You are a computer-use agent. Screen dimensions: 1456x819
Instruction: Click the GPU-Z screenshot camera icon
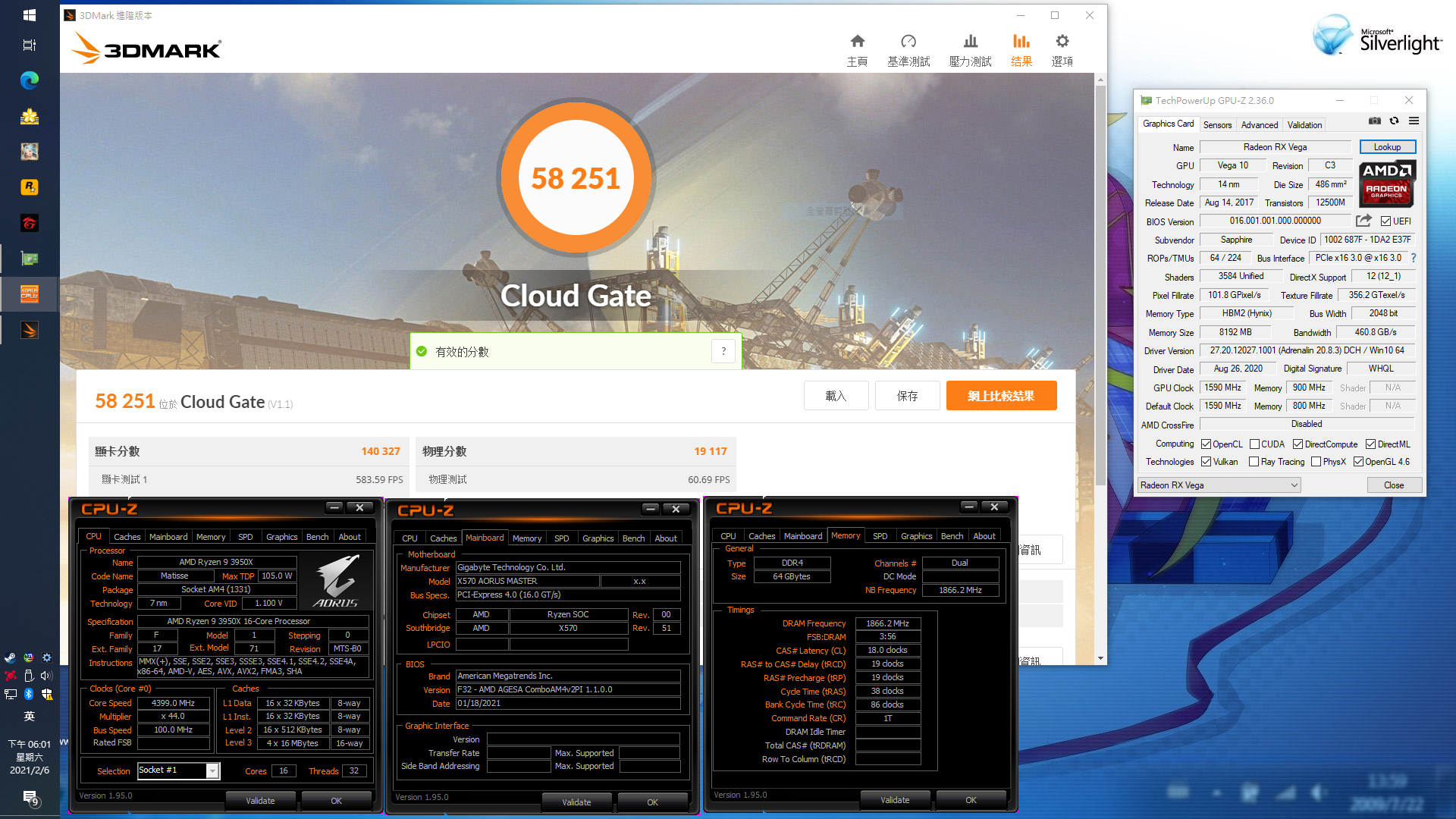click(x=1374, y=121)
